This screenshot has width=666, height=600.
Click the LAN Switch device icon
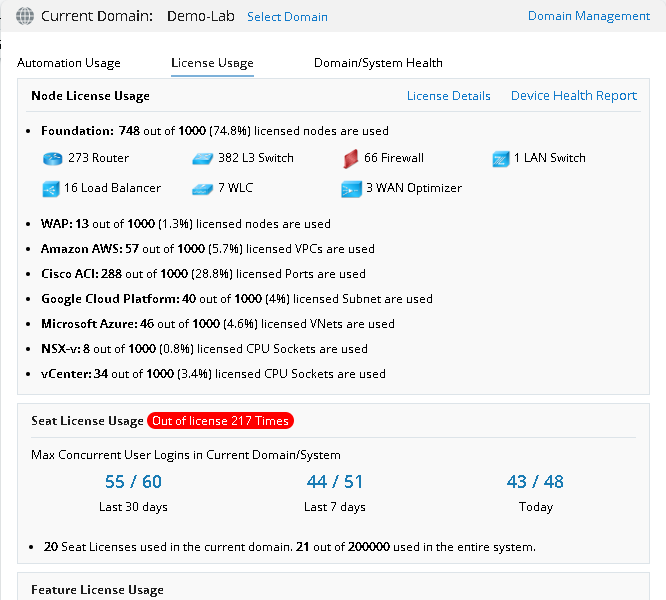(x=501, y=159)
